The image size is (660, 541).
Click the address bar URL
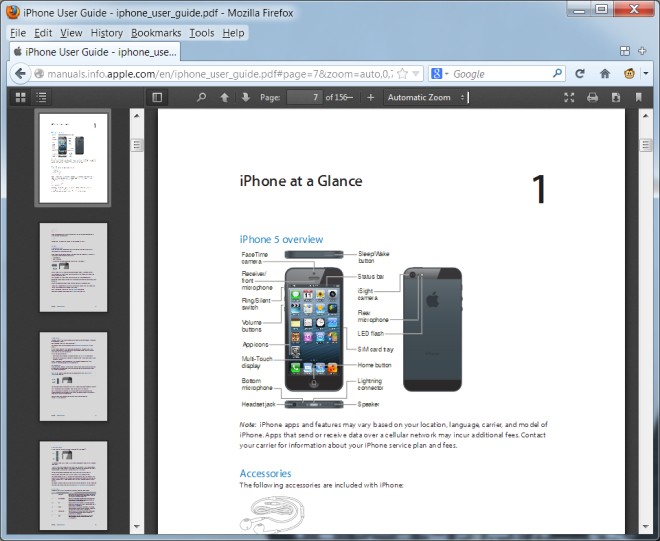click(219, 74)
